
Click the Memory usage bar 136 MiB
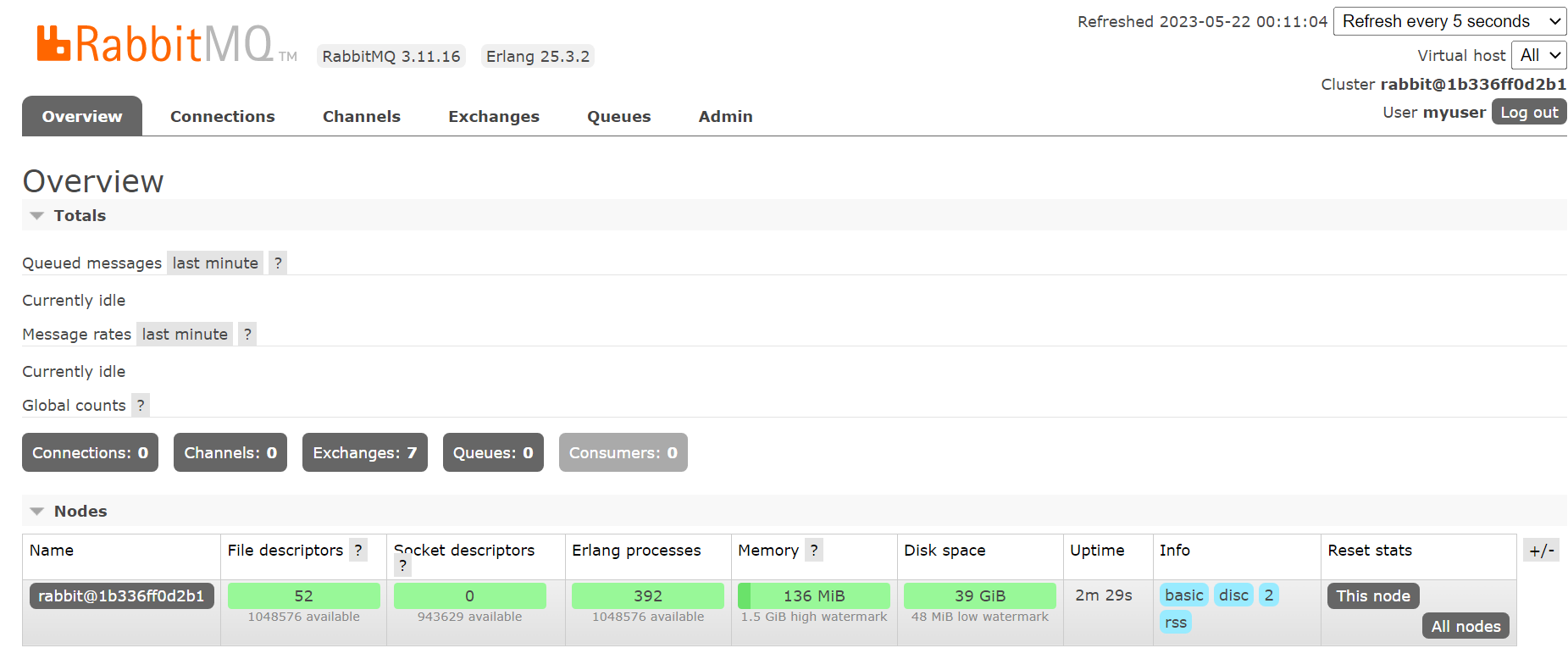(x=814, y=595)
